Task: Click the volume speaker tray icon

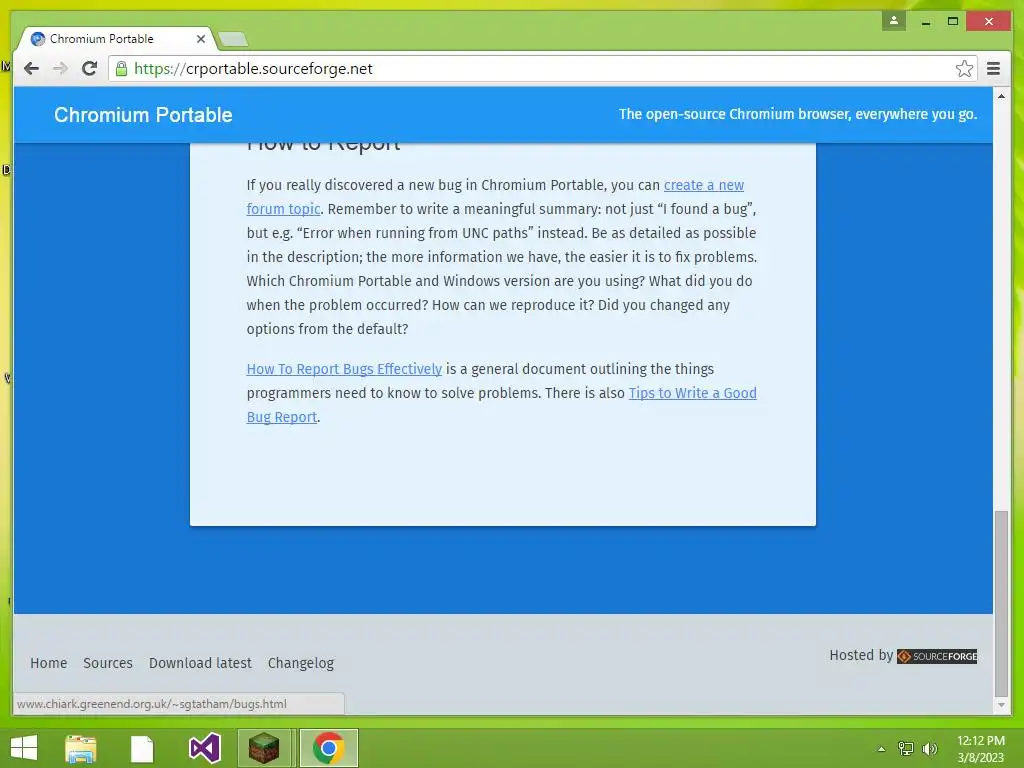Action: pyautogui.click(x=930, y=749)
